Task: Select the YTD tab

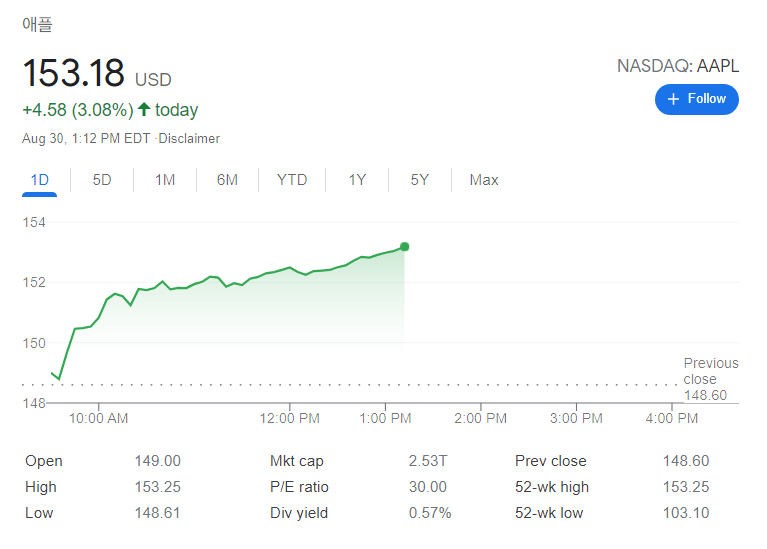Action: click(x=292, y=180)
